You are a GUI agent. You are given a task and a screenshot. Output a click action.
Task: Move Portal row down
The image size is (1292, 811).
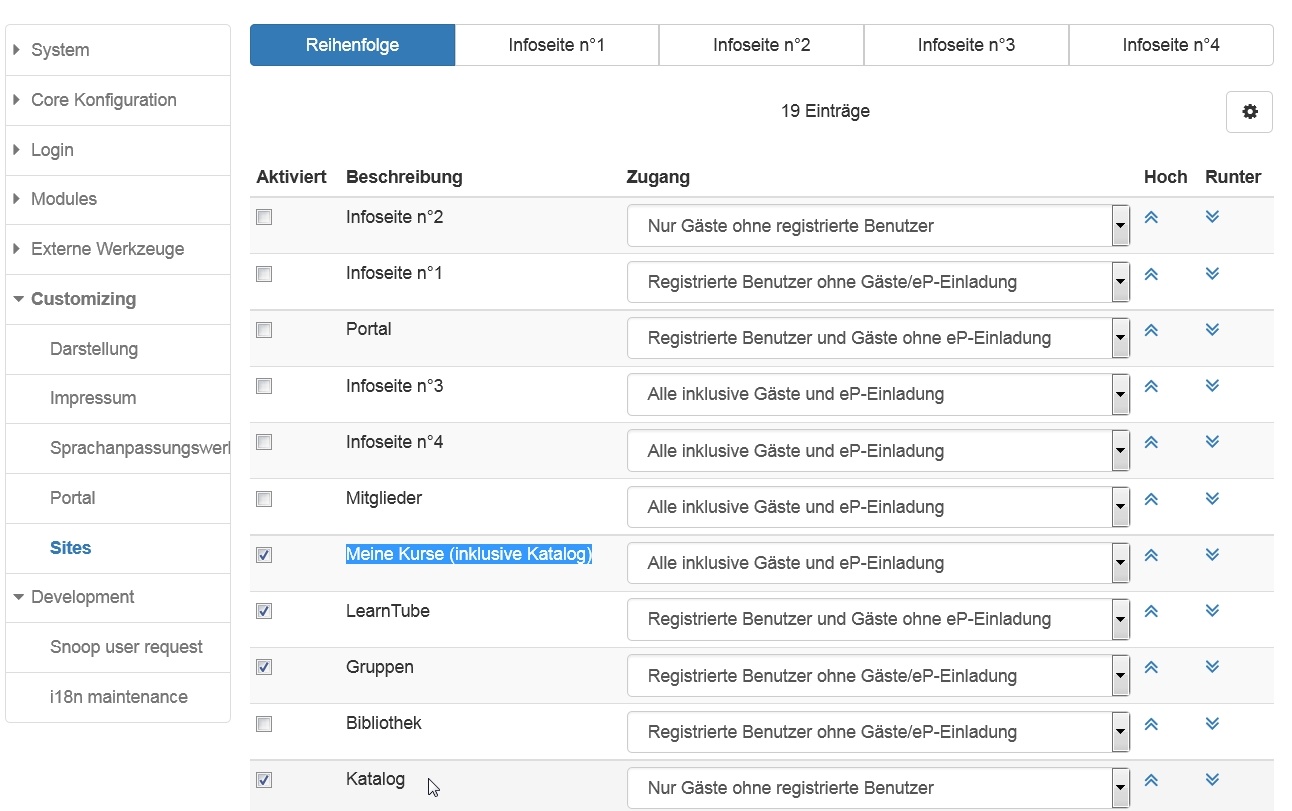(1212, 329)
